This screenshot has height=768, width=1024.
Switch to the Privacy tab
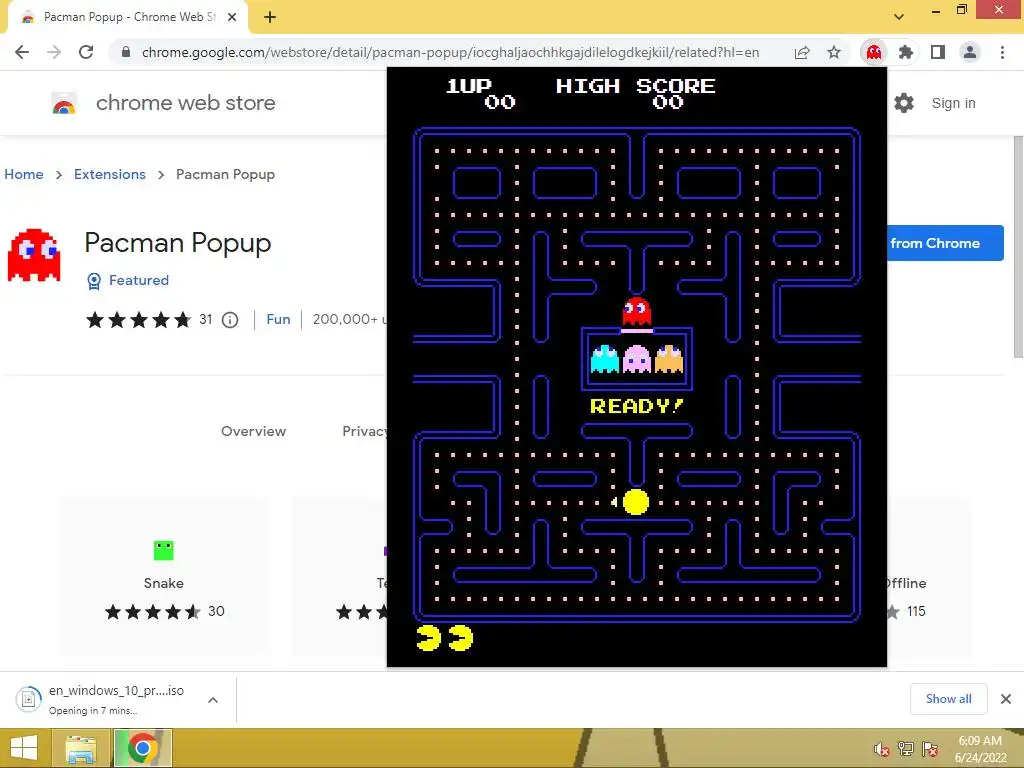coord(364,431)
